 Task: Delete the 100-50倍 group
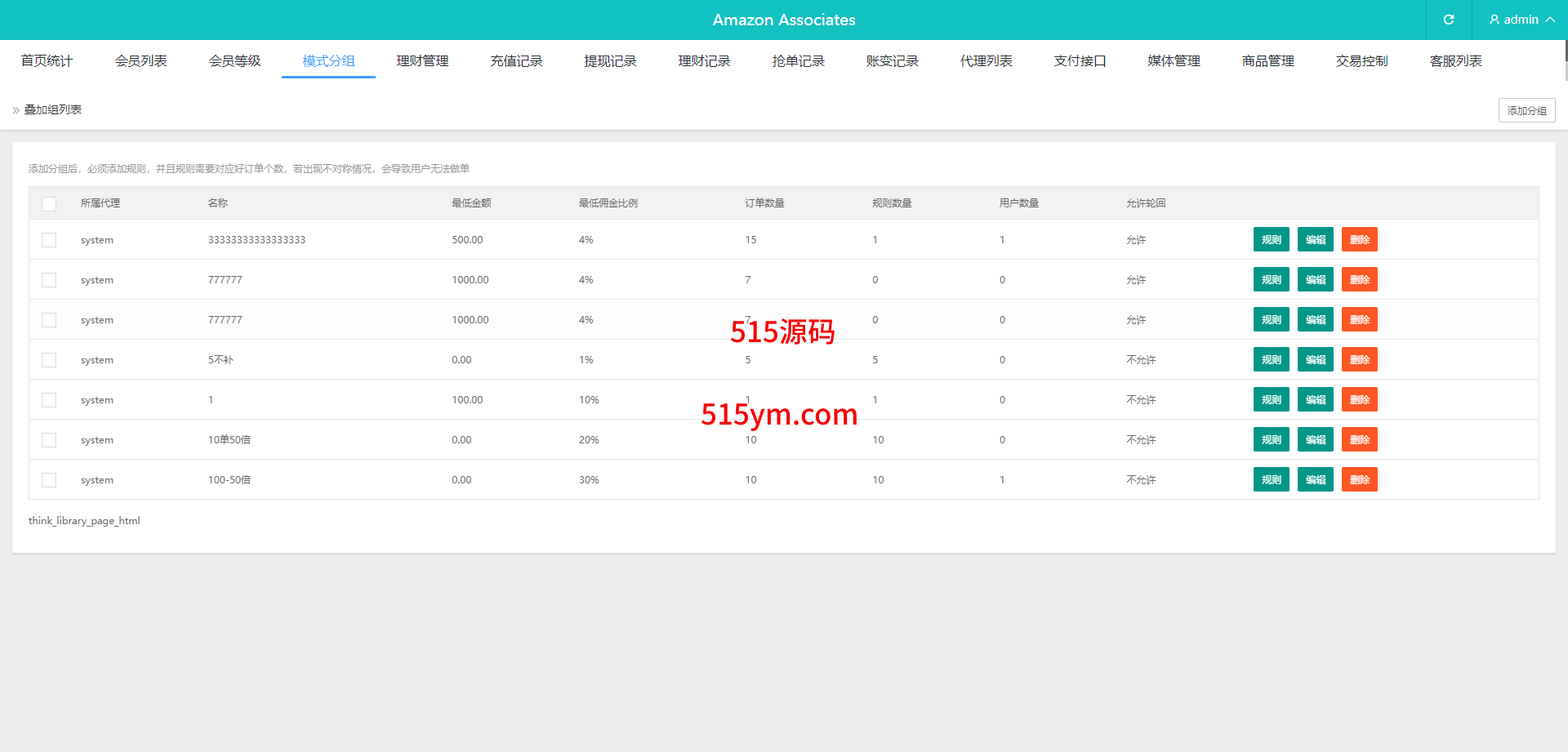[x=1359, y=480]
